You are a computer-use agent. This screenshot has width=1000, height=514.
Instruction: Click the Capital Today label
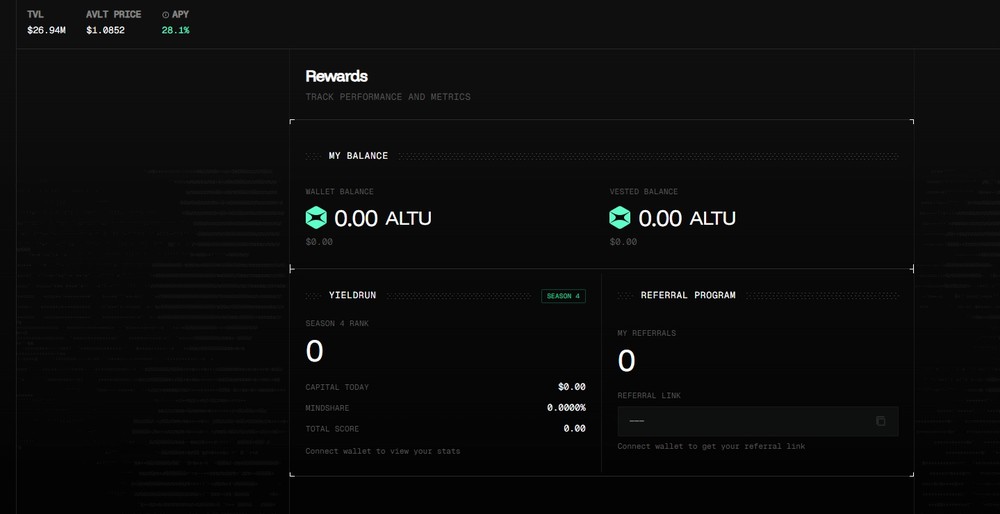pyautogui.click(x=337, y=387)
